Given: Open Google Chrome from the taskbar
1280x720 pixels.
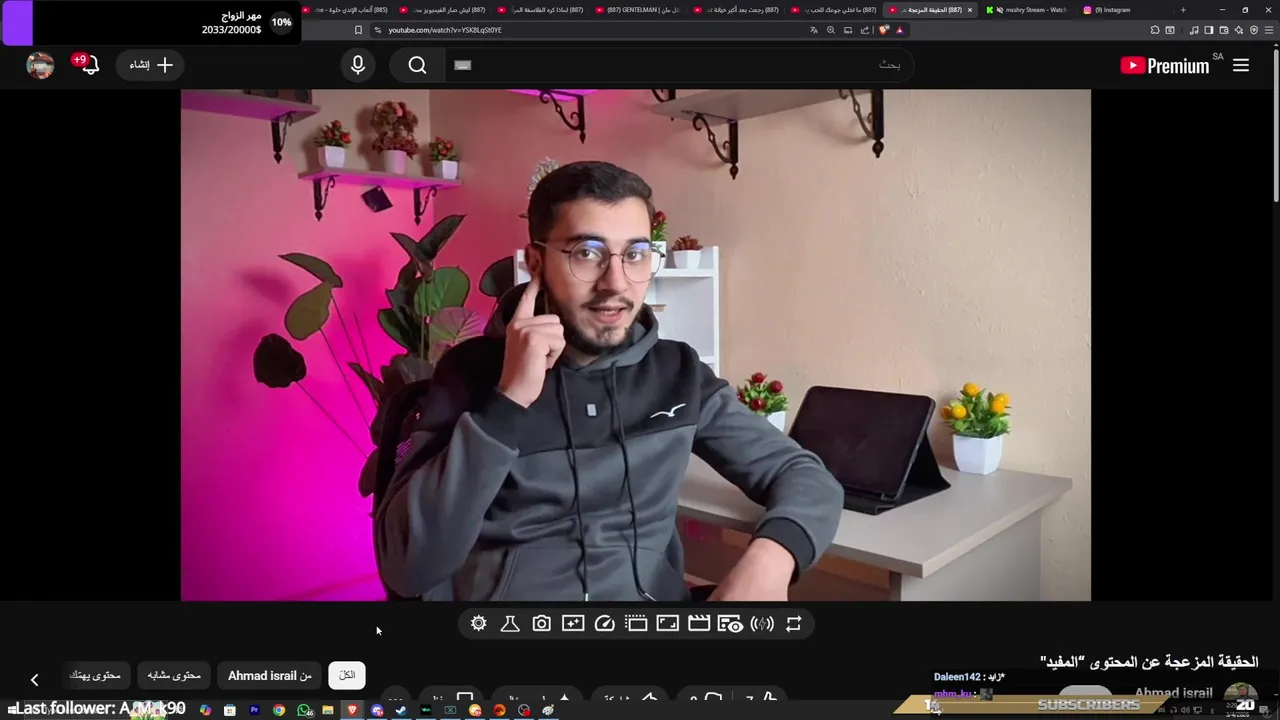Looking at the screenshot, I should (x=279, y=710).
